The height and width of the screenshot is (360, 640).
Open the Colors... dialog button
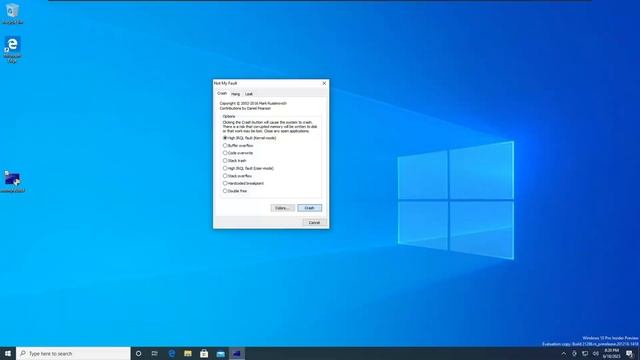pyautogui.click(x=282, y=208)
